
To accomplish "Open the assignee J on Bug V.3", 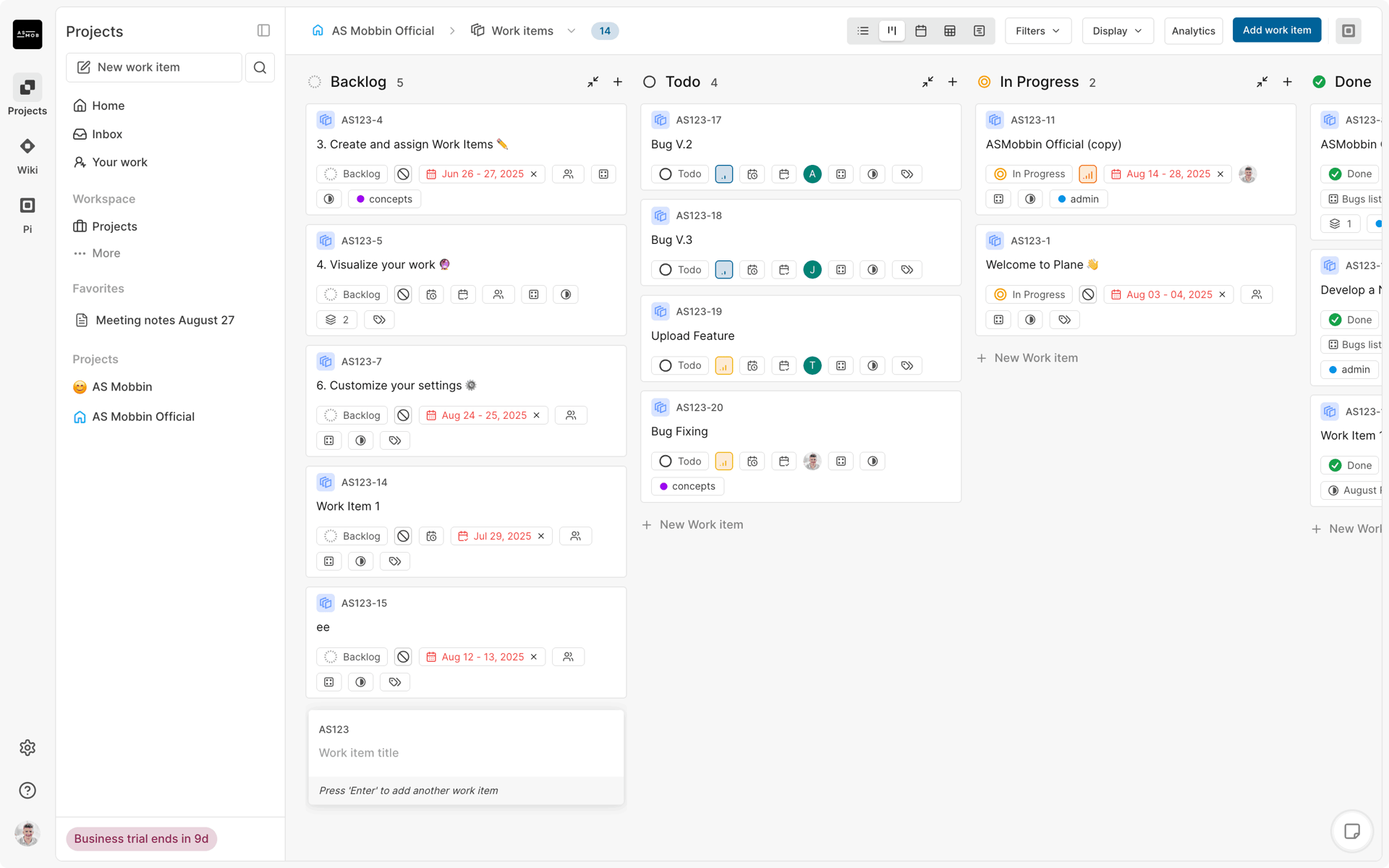I will [x=812, y=270].
